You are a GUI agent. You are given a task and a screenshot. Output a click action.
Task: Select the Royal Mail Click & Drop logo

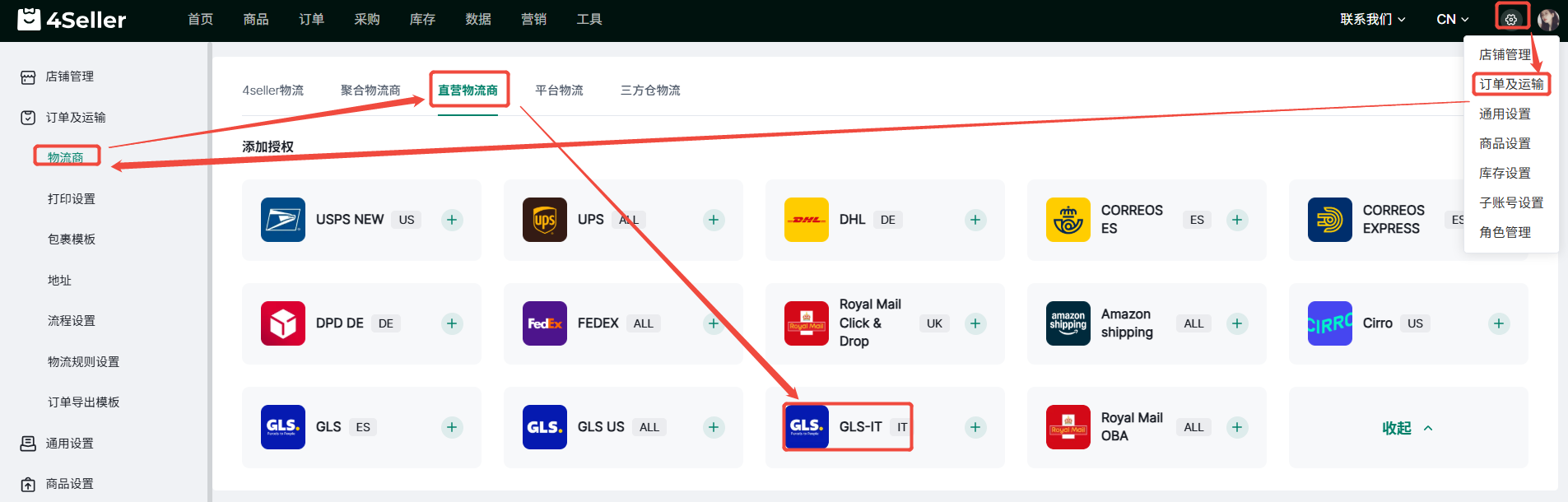(807, 323)
